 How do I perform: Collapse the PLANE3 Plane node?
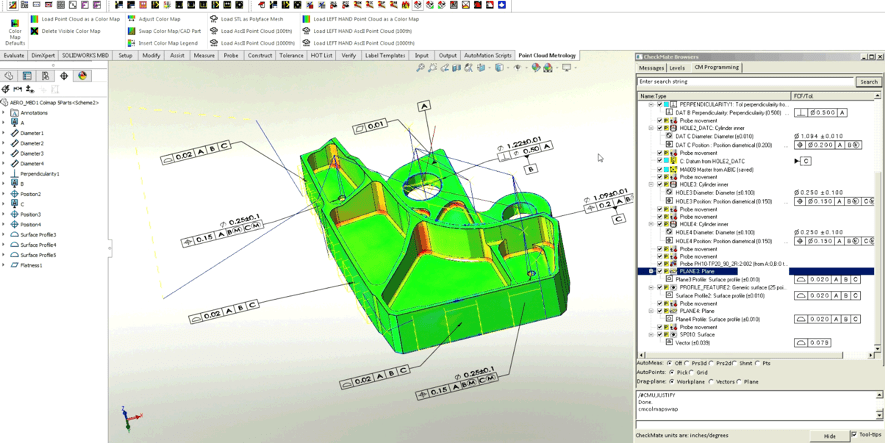coord(651,271)
